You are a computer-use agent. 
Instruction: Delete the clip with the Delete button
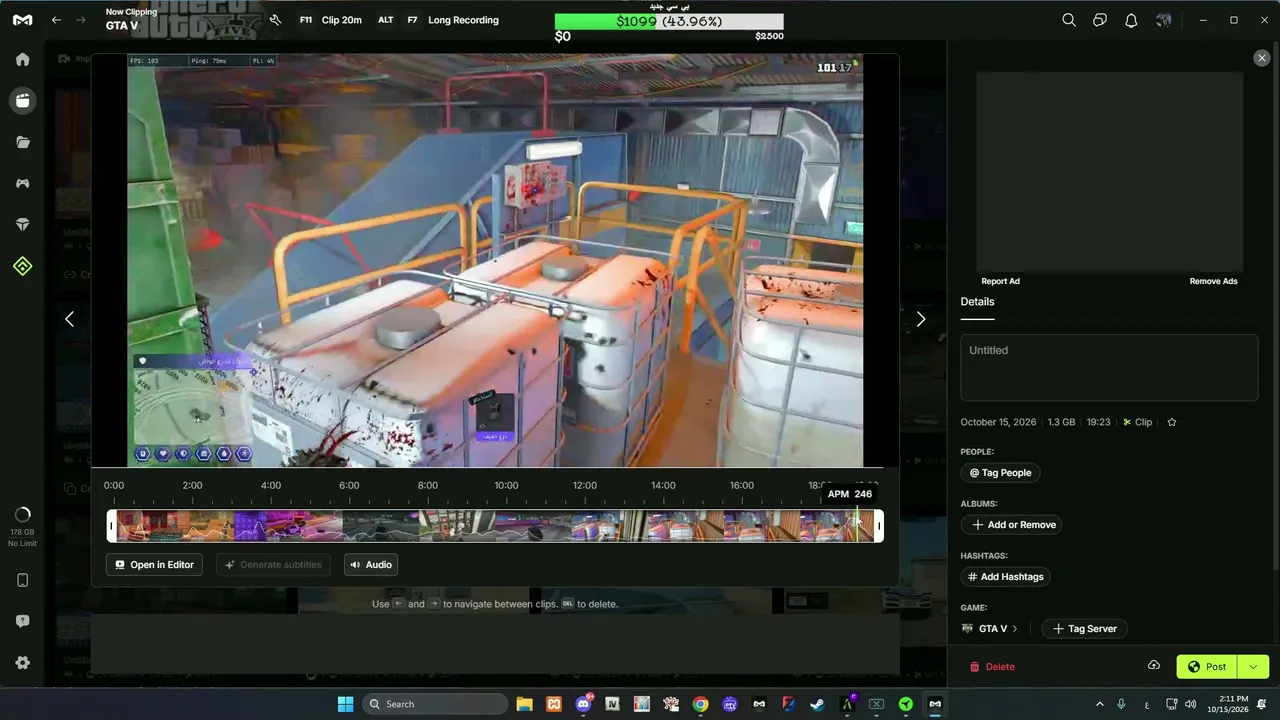(992, 667)
